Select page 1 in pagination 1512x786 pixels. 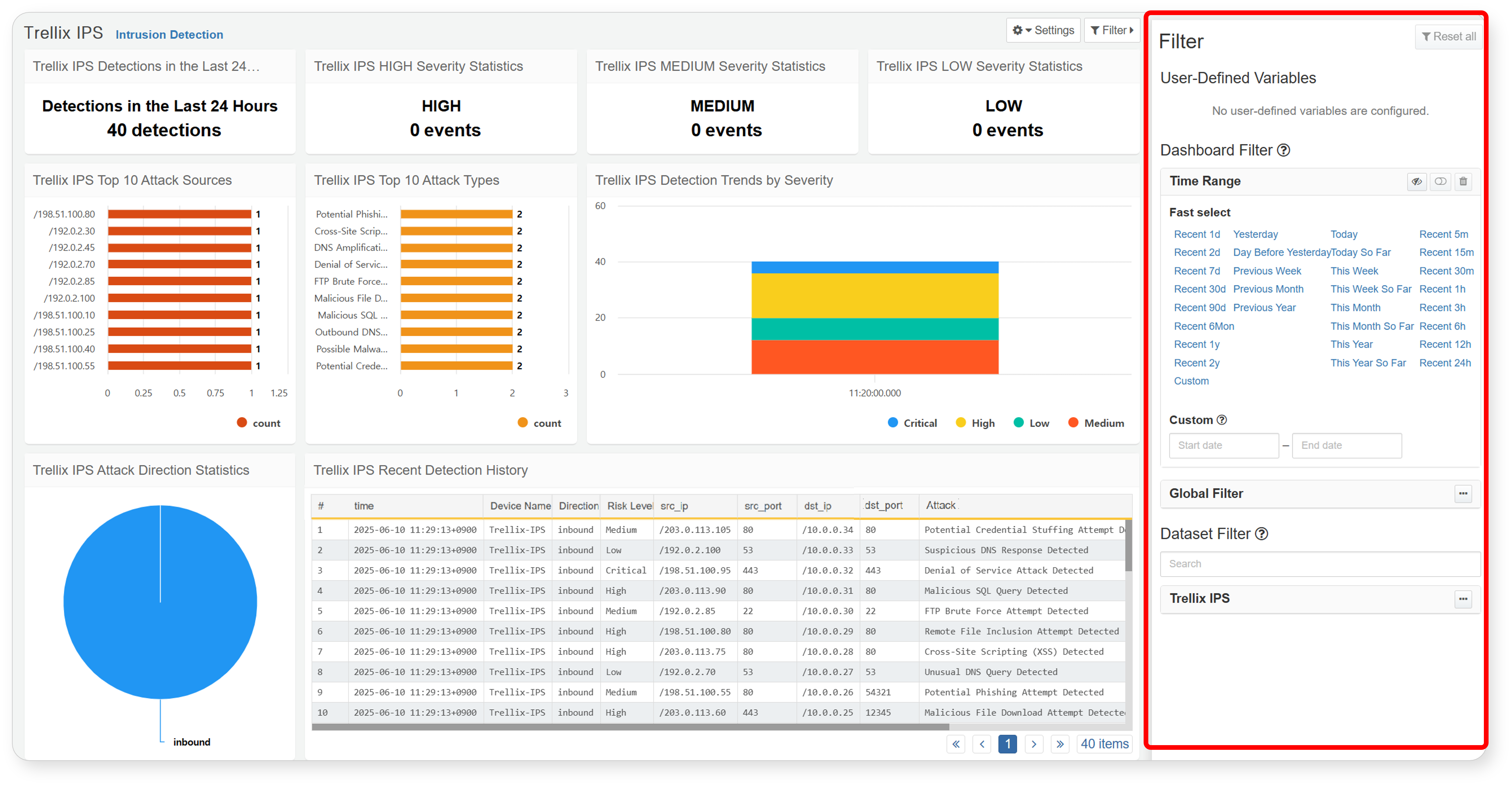1007,744
